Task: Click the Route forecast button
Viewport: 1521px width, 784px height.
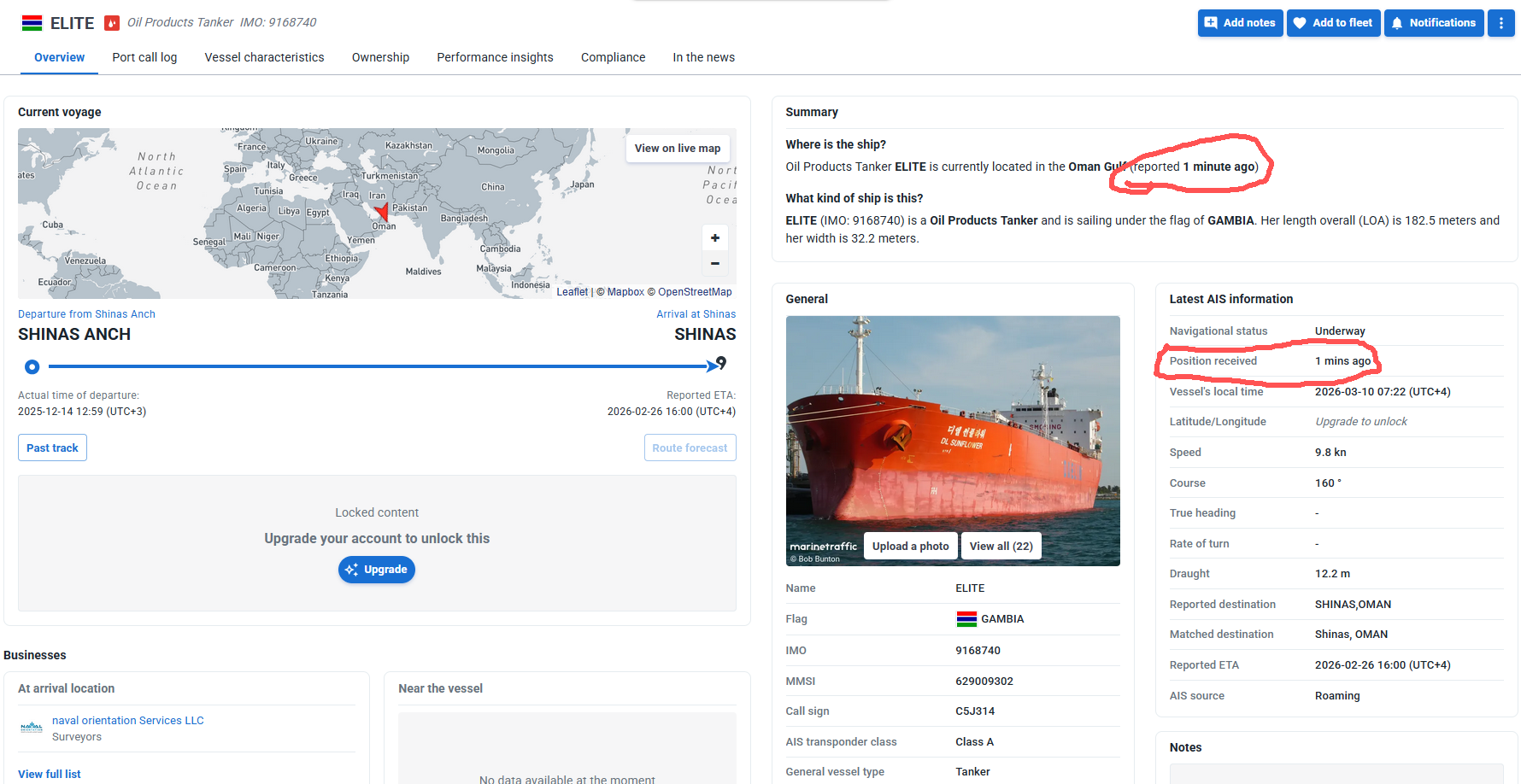Action: [x=690, y=448]
